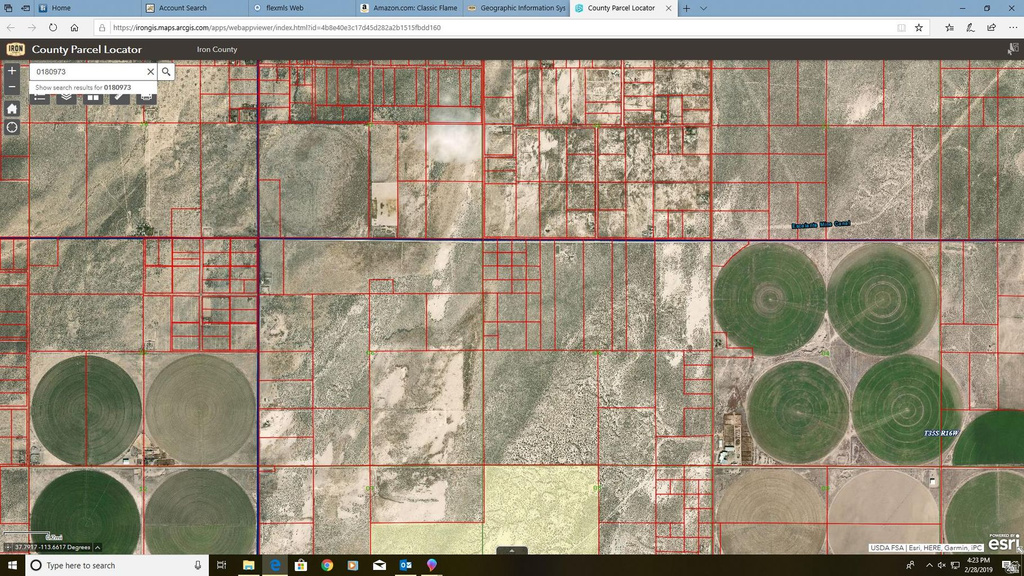The image size is (1024, 576).
Task: Zoom in using the plus button
Action: click(12, 71)
